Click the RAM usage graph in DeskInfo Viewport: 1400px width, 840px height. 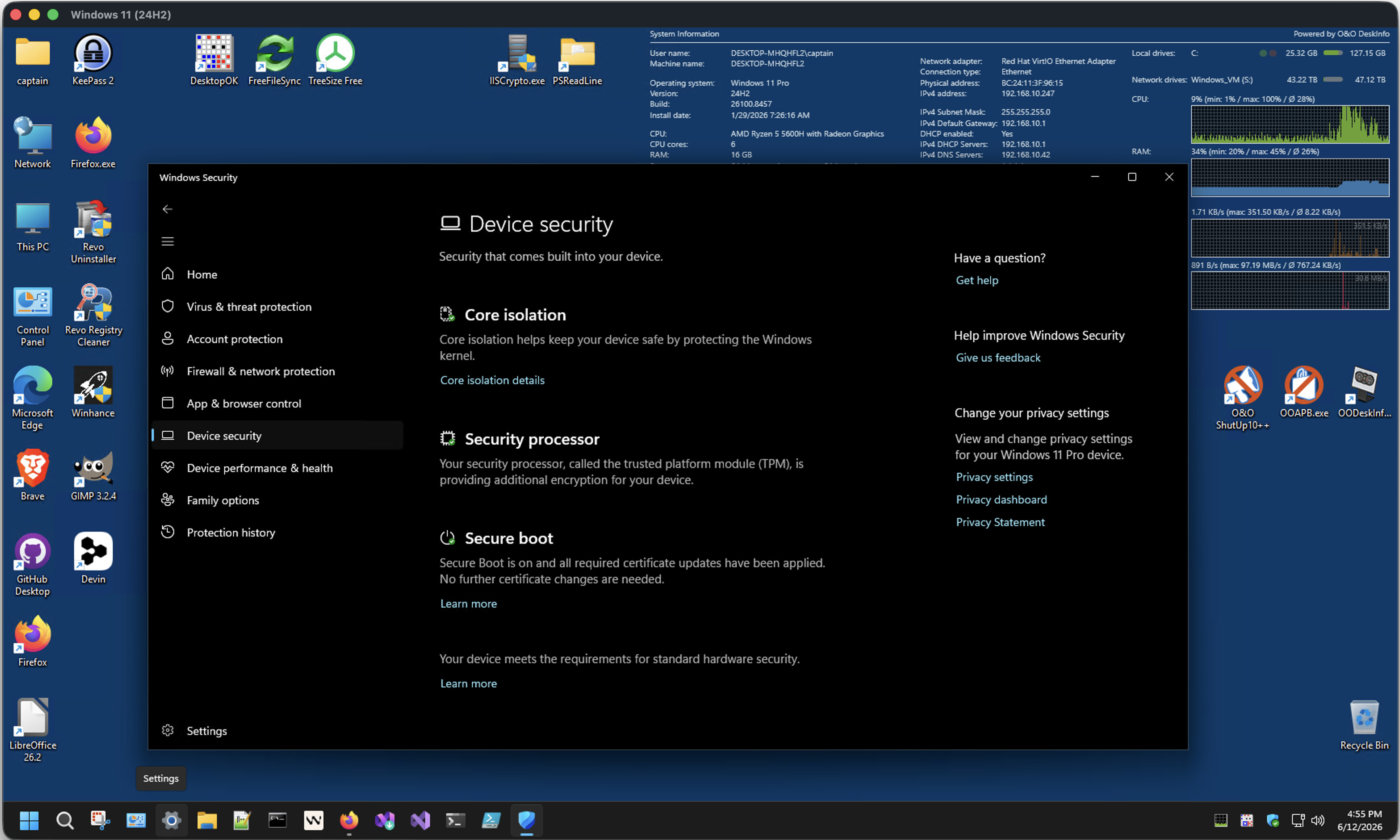pyautogui.click(x=1289, y=177)
